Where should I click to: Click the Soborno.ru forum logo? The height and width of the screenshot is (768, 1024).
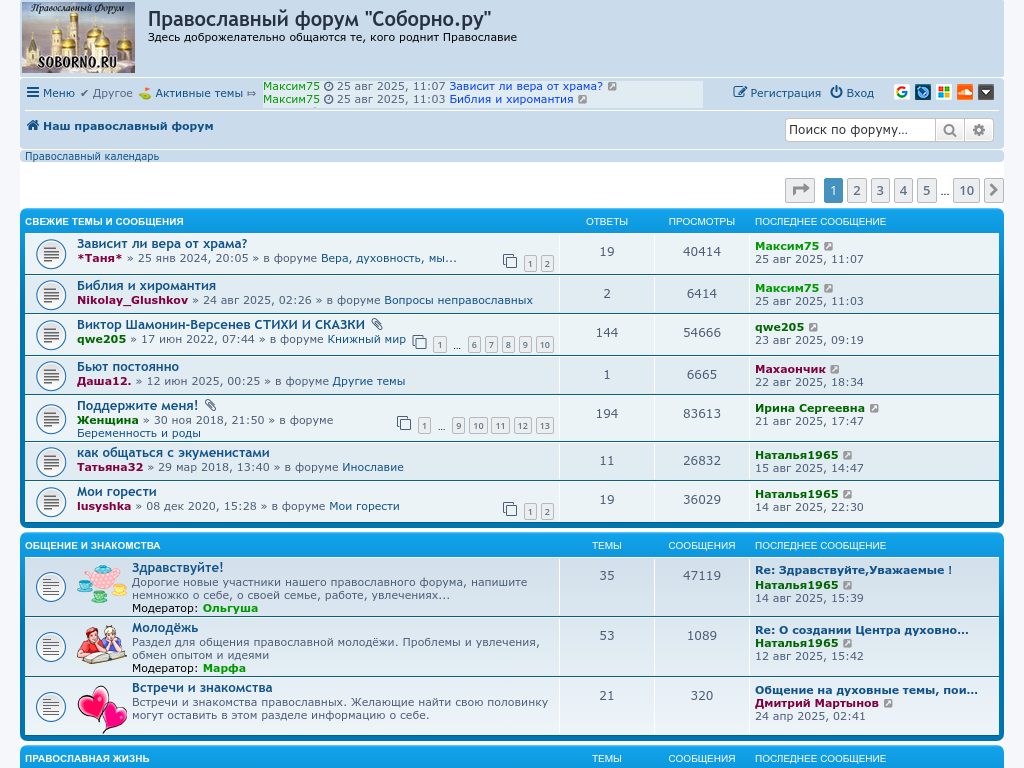[78, 38]
